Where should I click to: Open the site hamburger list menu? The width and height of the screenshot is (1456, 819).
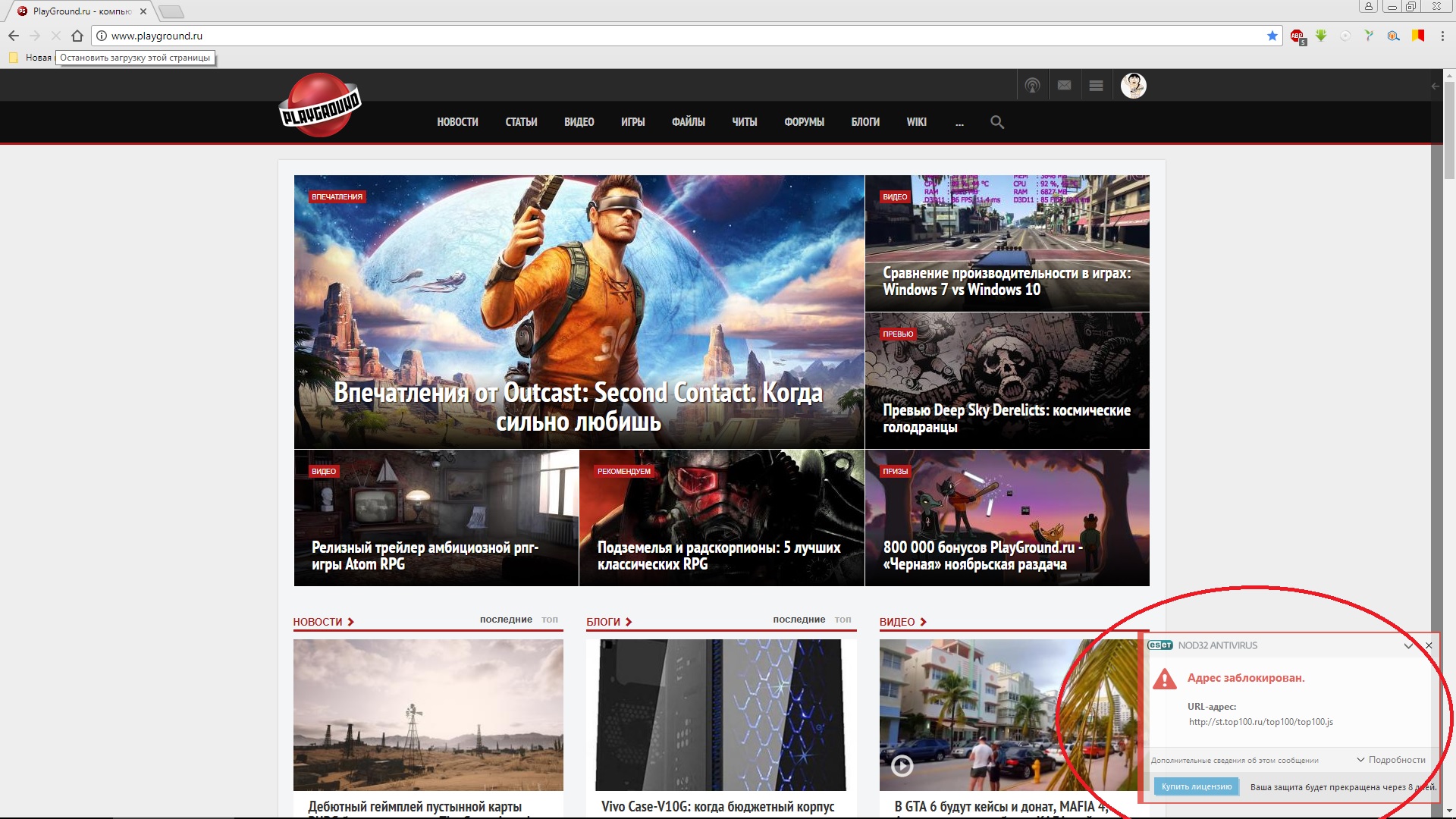click(1096, 86)
